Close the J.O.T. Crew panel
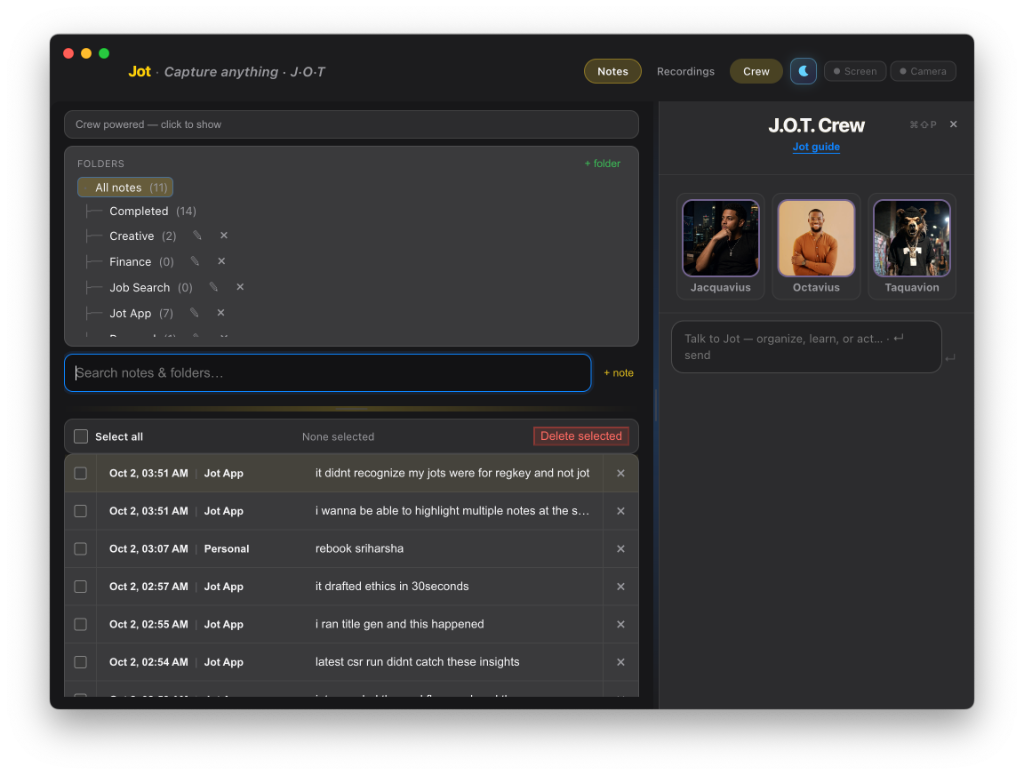The height and width of the screenshot is (775, 1024). [x=953, y=124]
